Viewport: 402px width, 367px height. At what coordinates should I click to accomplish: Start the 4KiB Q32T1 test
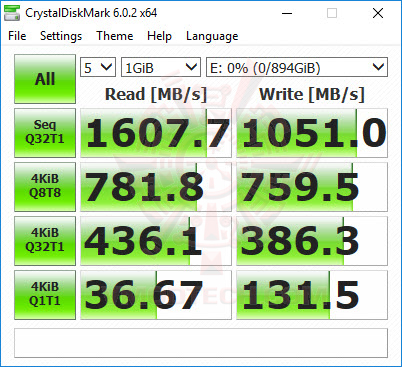(45, 241)
